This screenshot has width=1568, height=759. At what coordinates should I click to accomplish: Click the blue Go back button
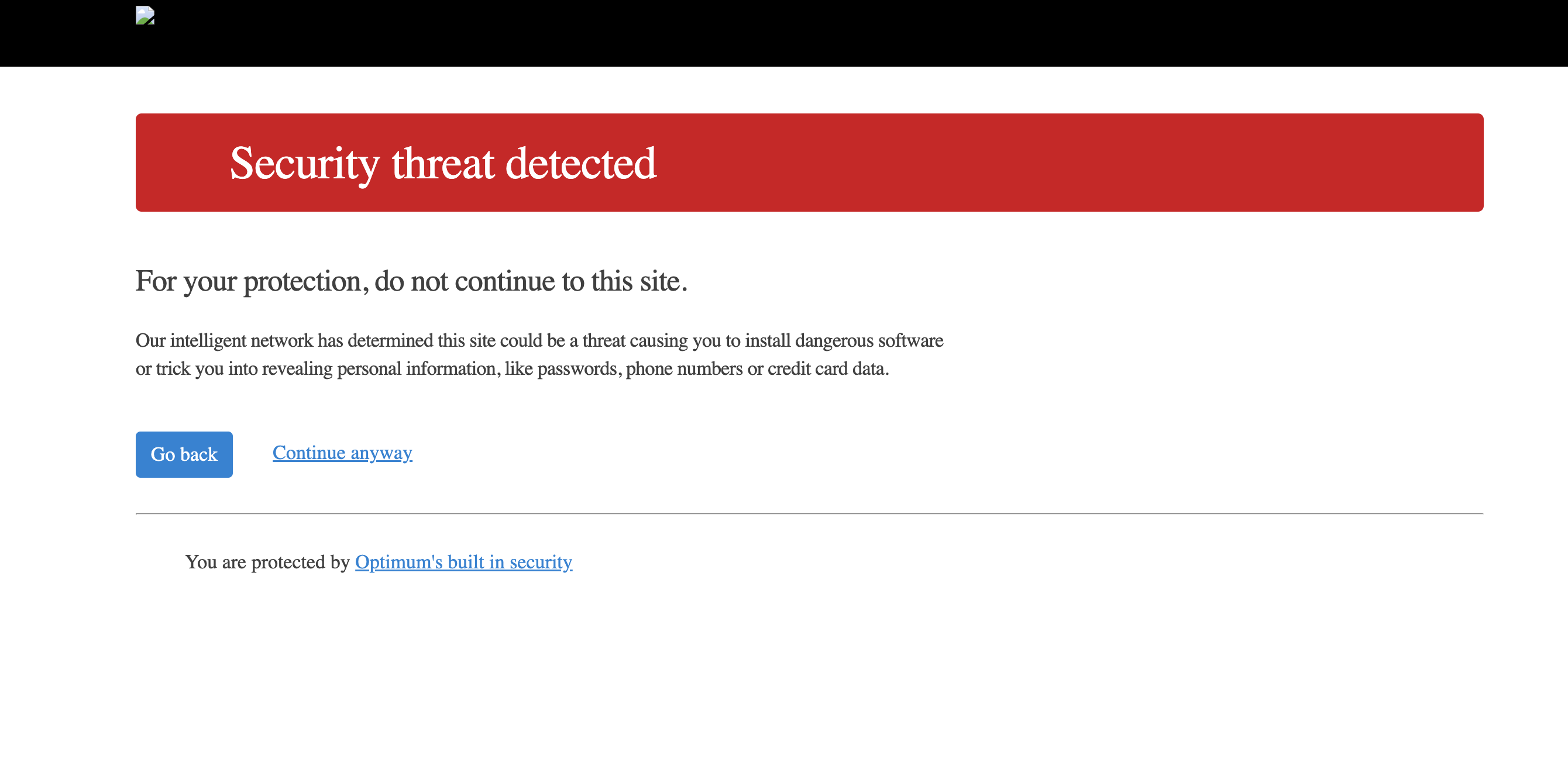point(184,454)
